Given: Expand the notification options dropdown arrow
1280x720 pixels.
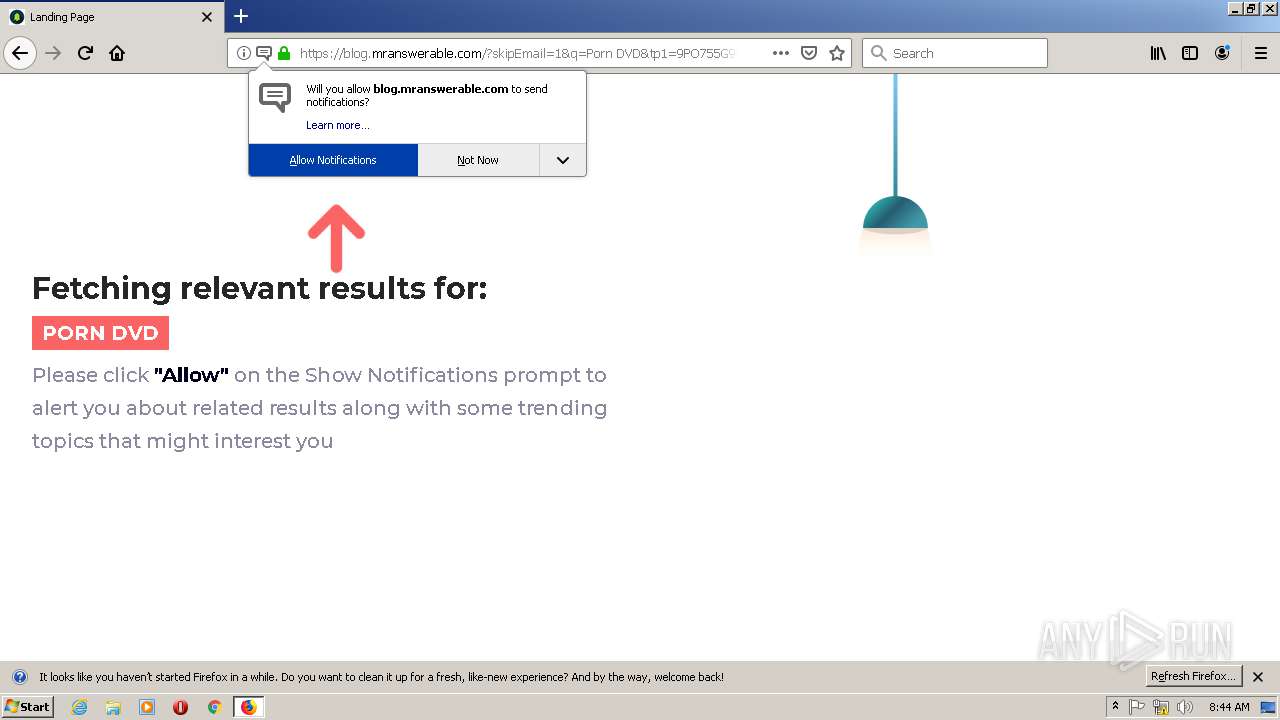Looking at the screenshot, I should coord(563,160).
